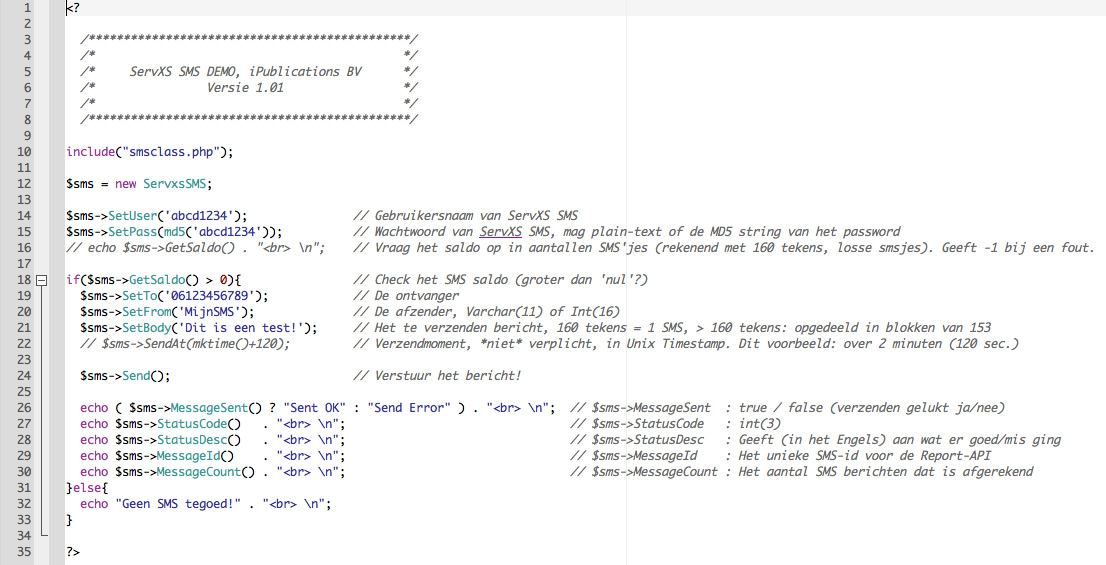1106x565 pixels.
Task: Click the 'De ontvanger' comment
Action: [x=406, y=296]
